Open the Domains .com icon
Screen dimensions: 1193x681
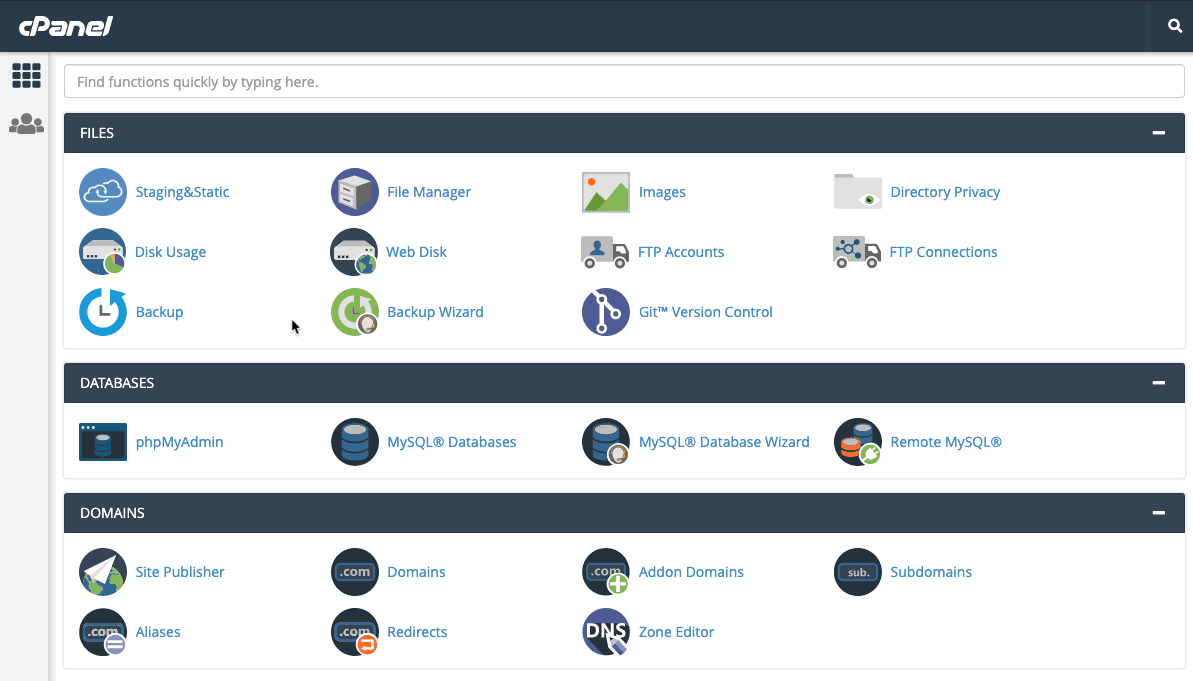[355, 572]
